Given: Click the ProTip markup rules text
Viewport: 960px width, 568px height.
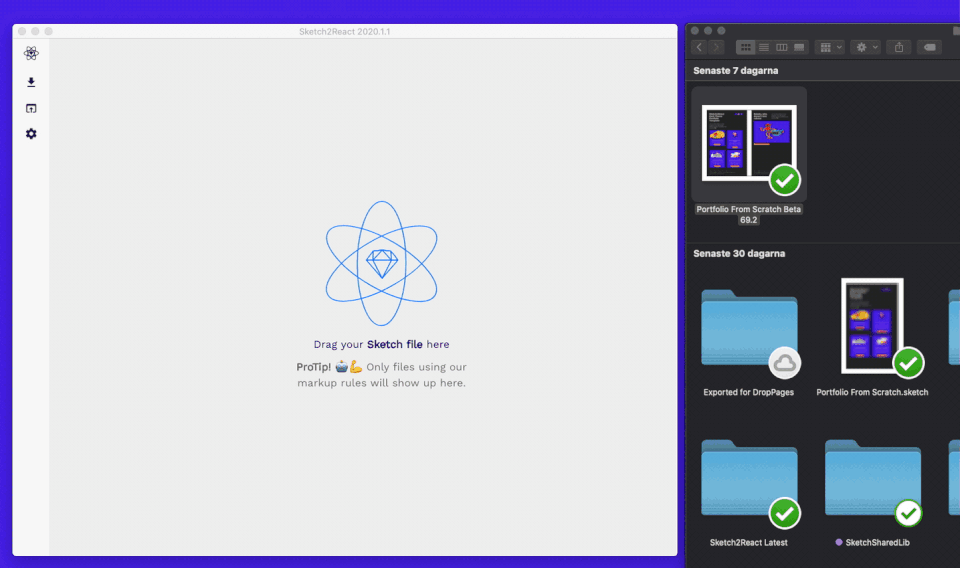Looking at the screenshot, I should [x=381, y=375].
